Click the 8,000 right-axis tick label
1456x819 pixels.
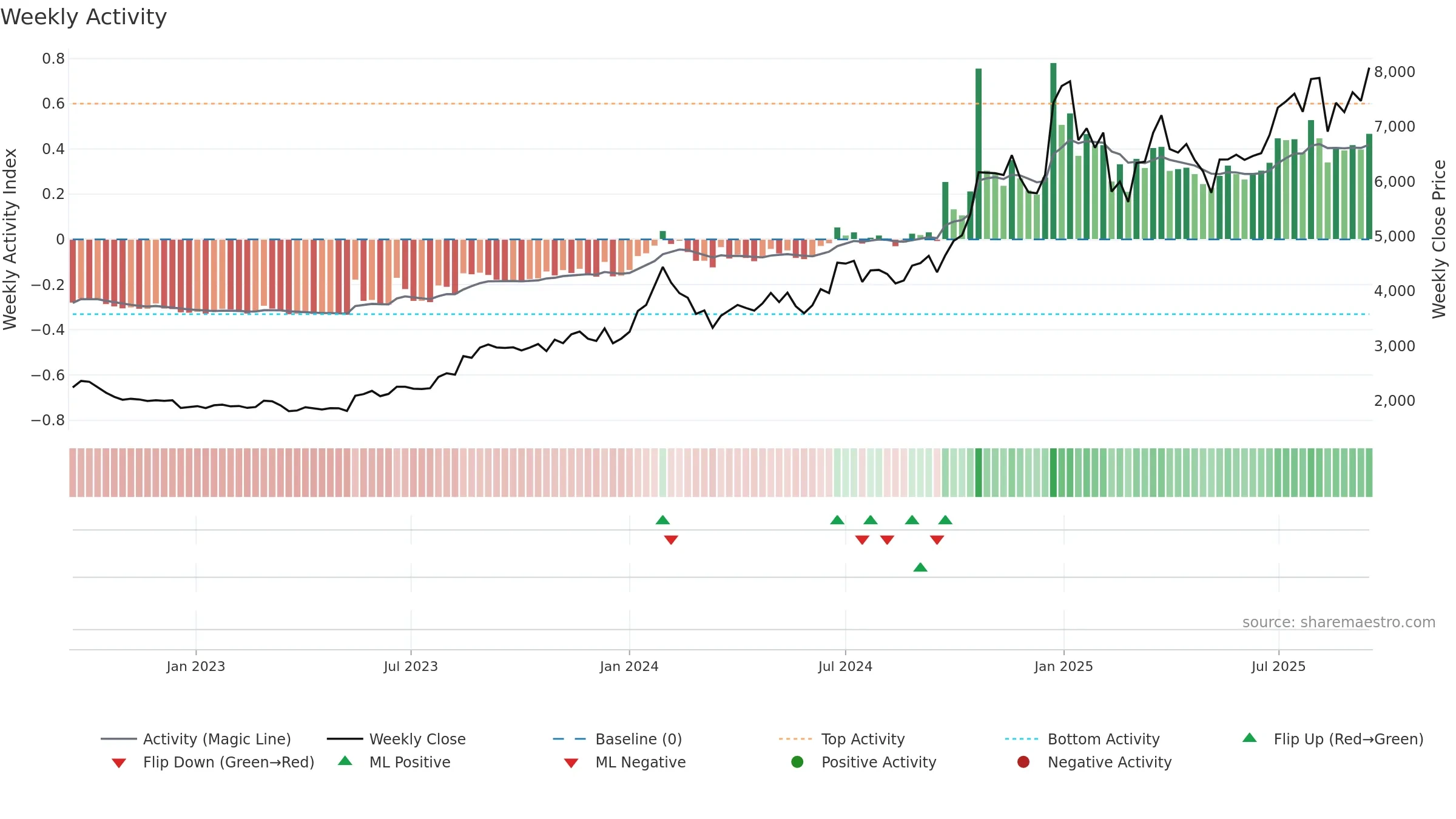point(1395,72)
